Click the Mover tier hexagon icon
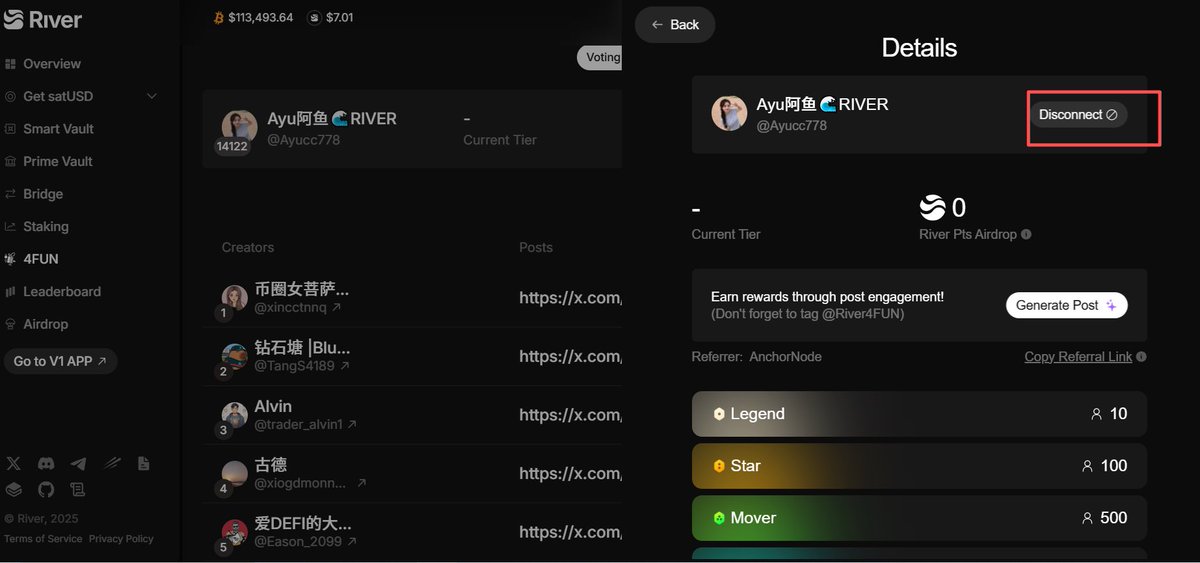 [718, 518]
